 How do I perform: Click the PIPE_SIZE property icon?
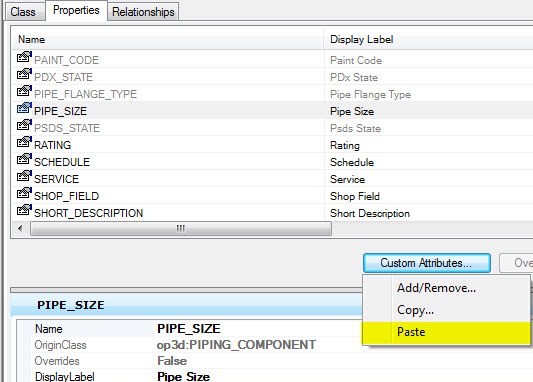(x=24, y=108)
